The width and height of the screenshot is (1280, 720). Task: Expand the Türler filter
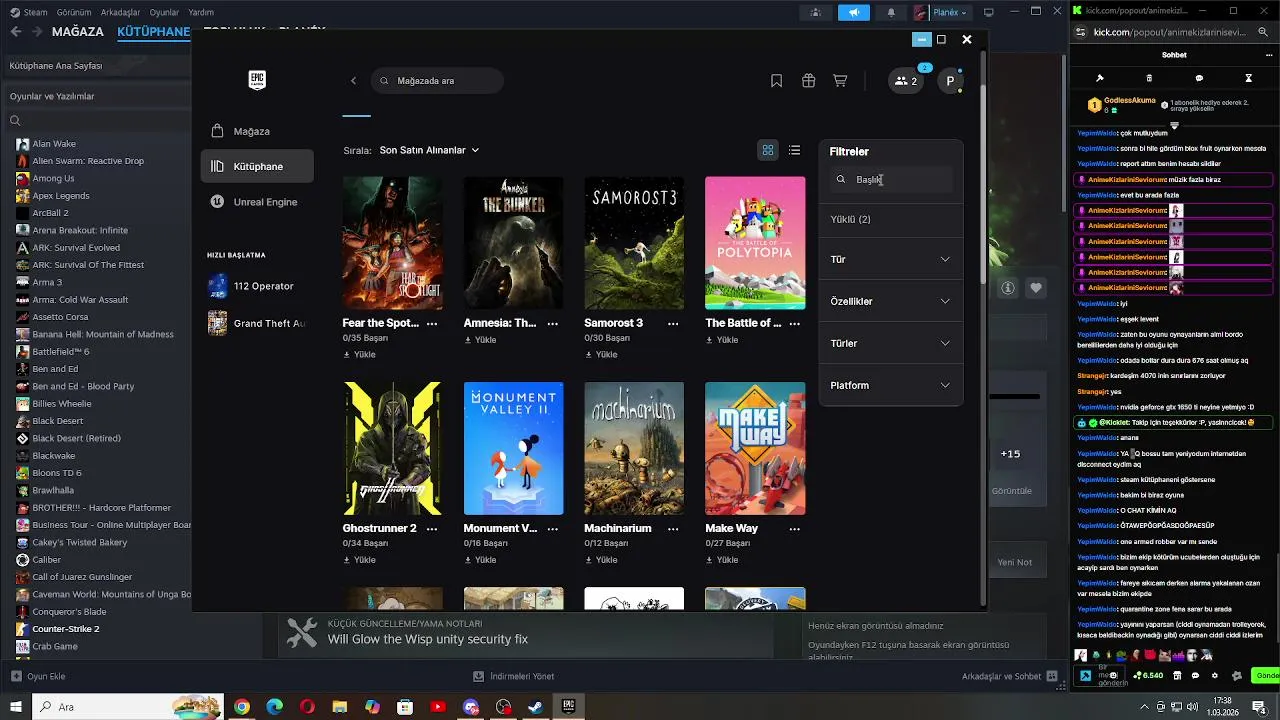click(890, 343)
